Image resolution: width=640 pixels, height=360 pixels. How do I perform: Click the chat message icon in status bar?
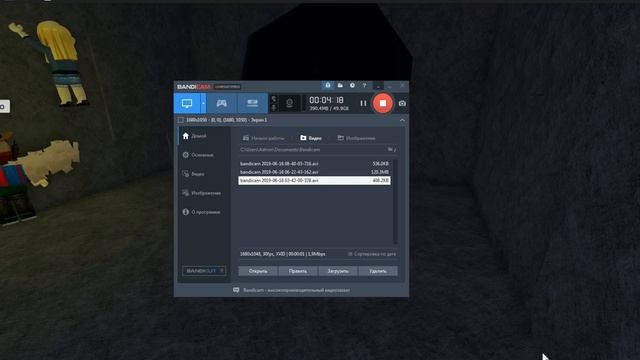pos(236,290)
